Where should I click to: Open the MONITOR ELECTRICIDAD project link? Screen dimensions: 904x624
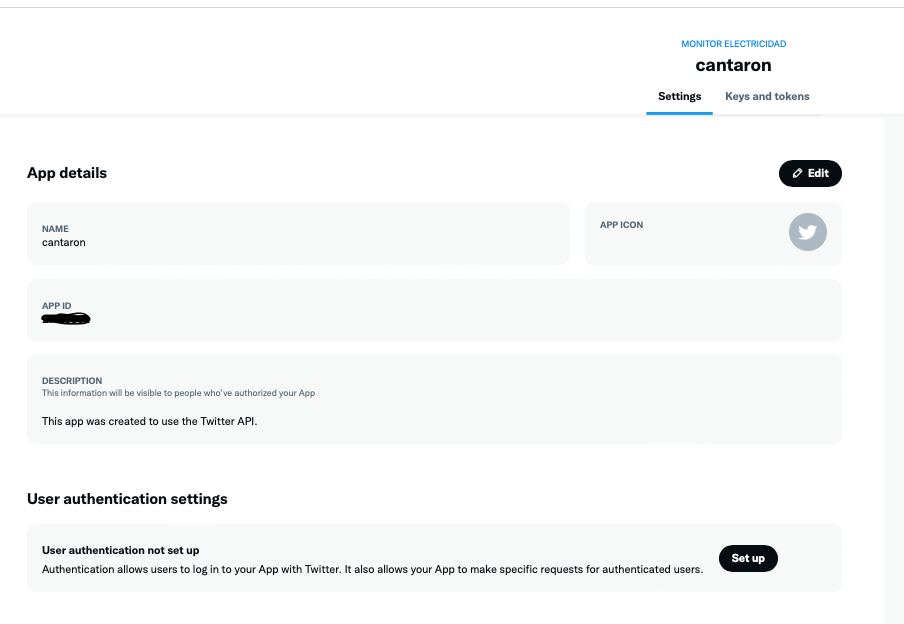(x=733, y=44)
